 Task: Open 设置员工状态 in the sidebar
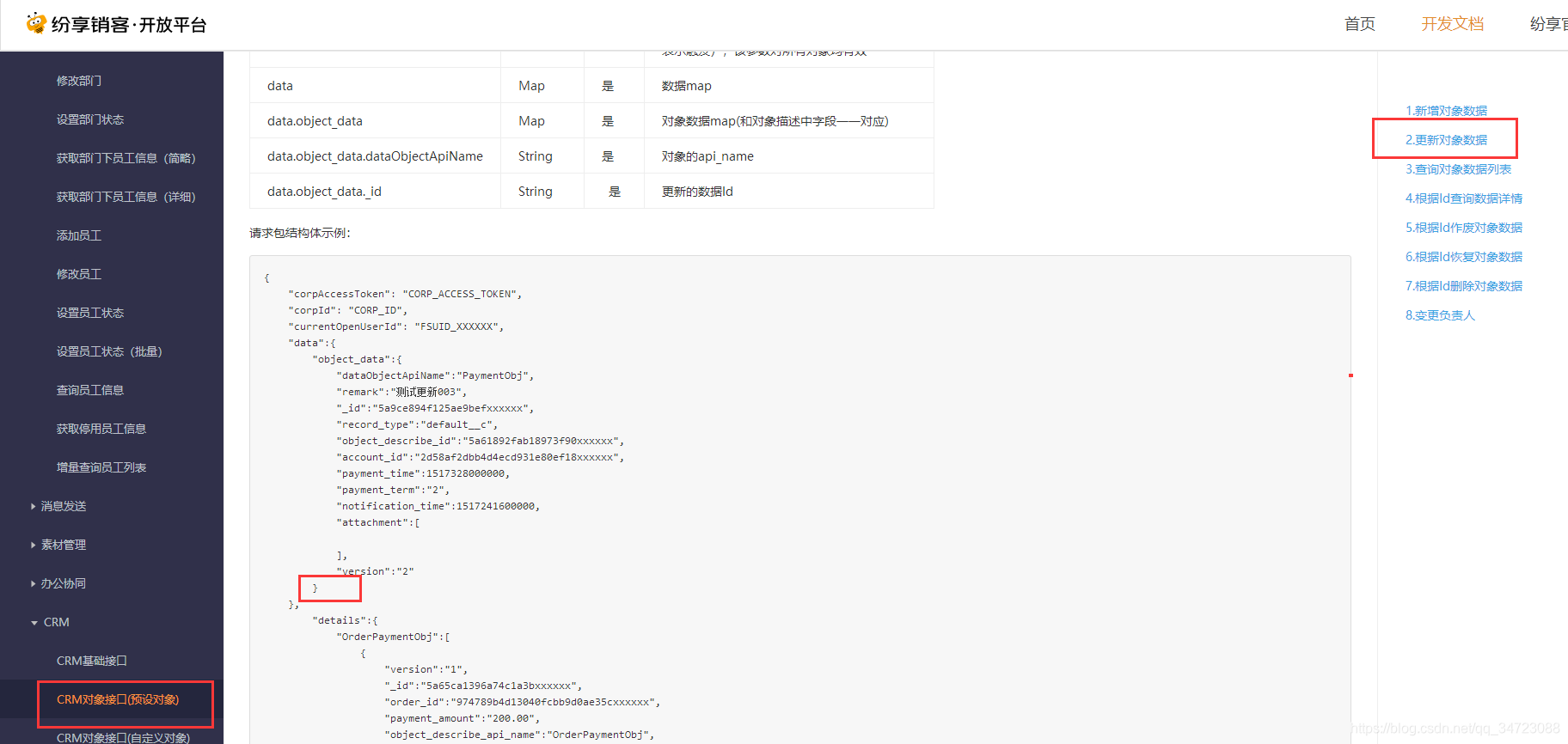tap(90, 313)
